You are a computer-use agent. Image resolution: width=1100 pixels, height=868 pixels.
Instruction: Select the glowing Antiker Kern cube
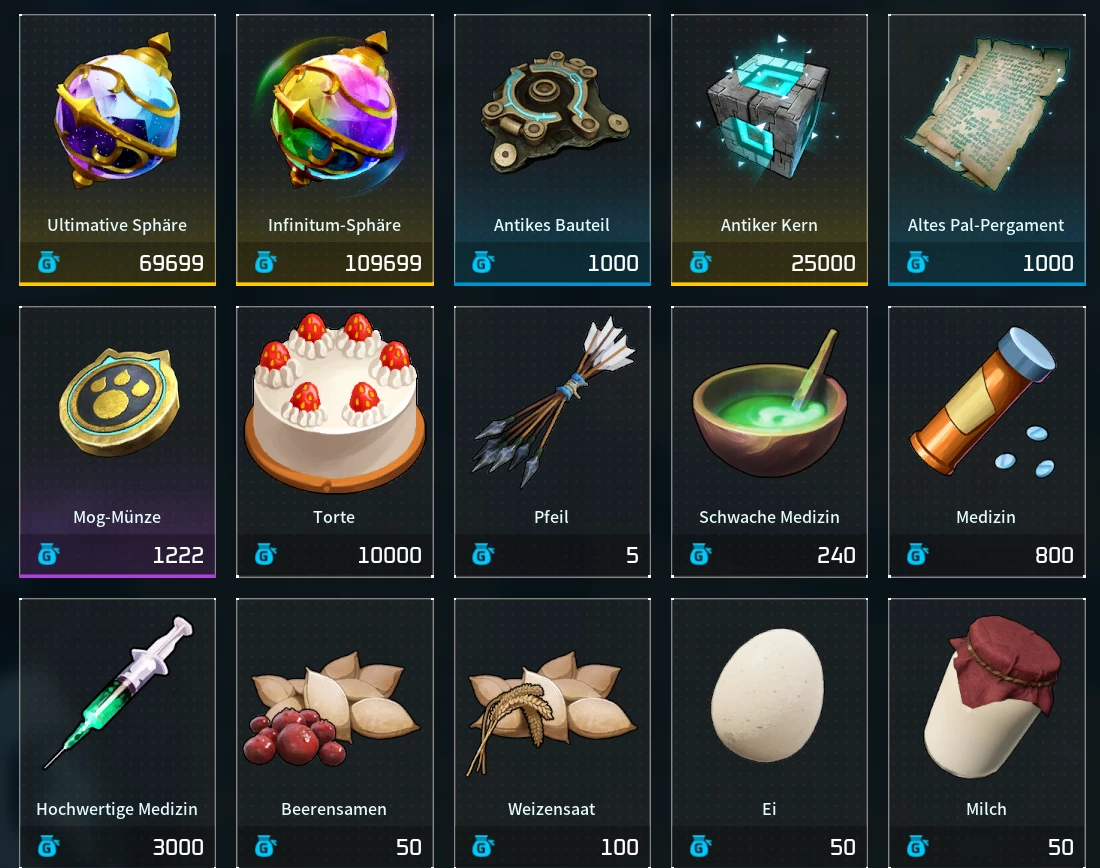point(767,109)
